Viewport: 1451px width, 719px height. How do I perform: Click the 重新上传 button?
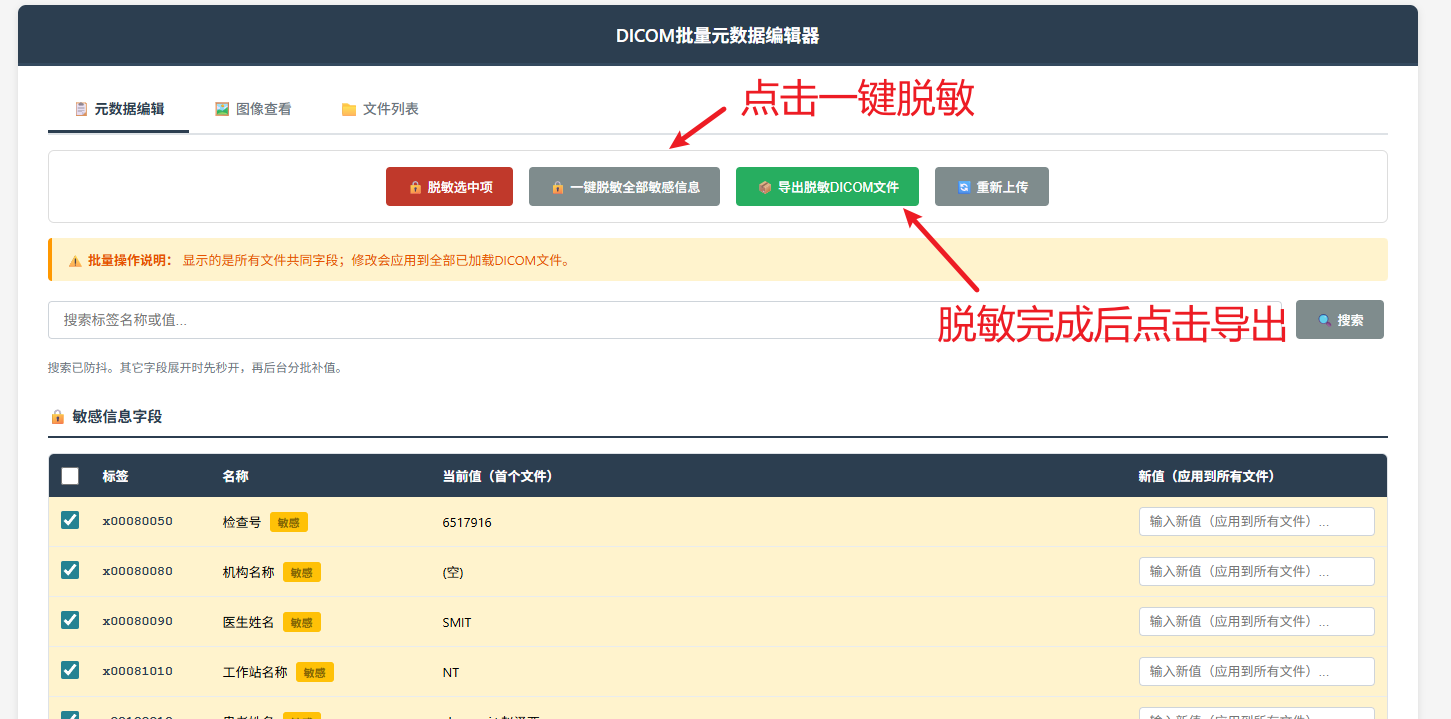point(992,187)
